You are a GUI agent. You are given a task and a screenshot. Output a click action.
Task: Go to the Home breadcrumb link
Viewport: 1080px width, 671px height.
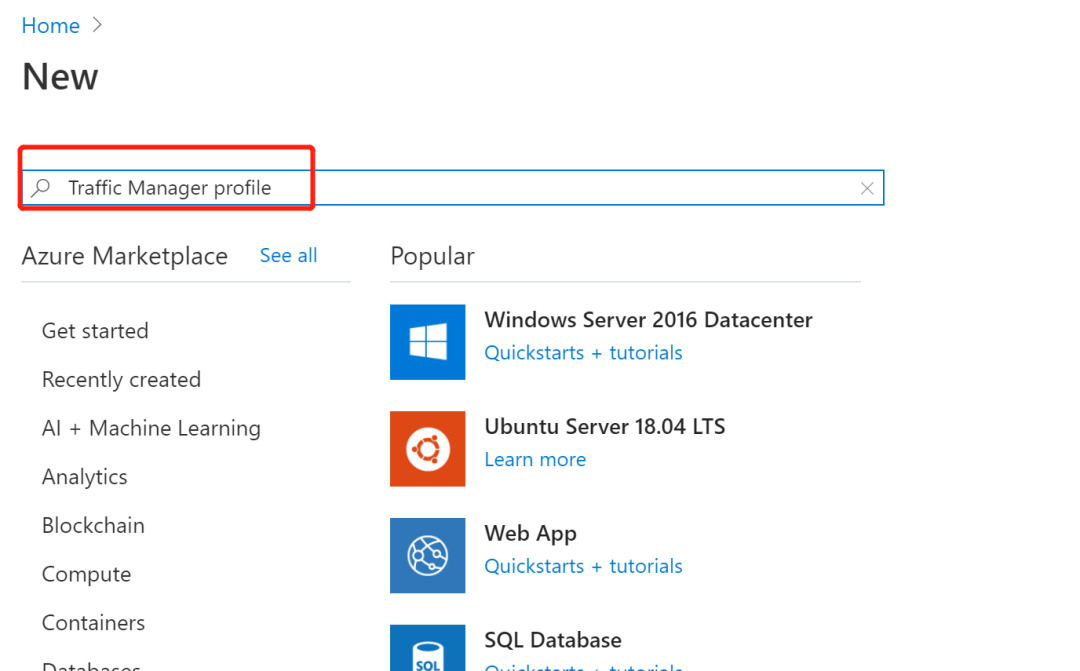(x=50, y=25)
